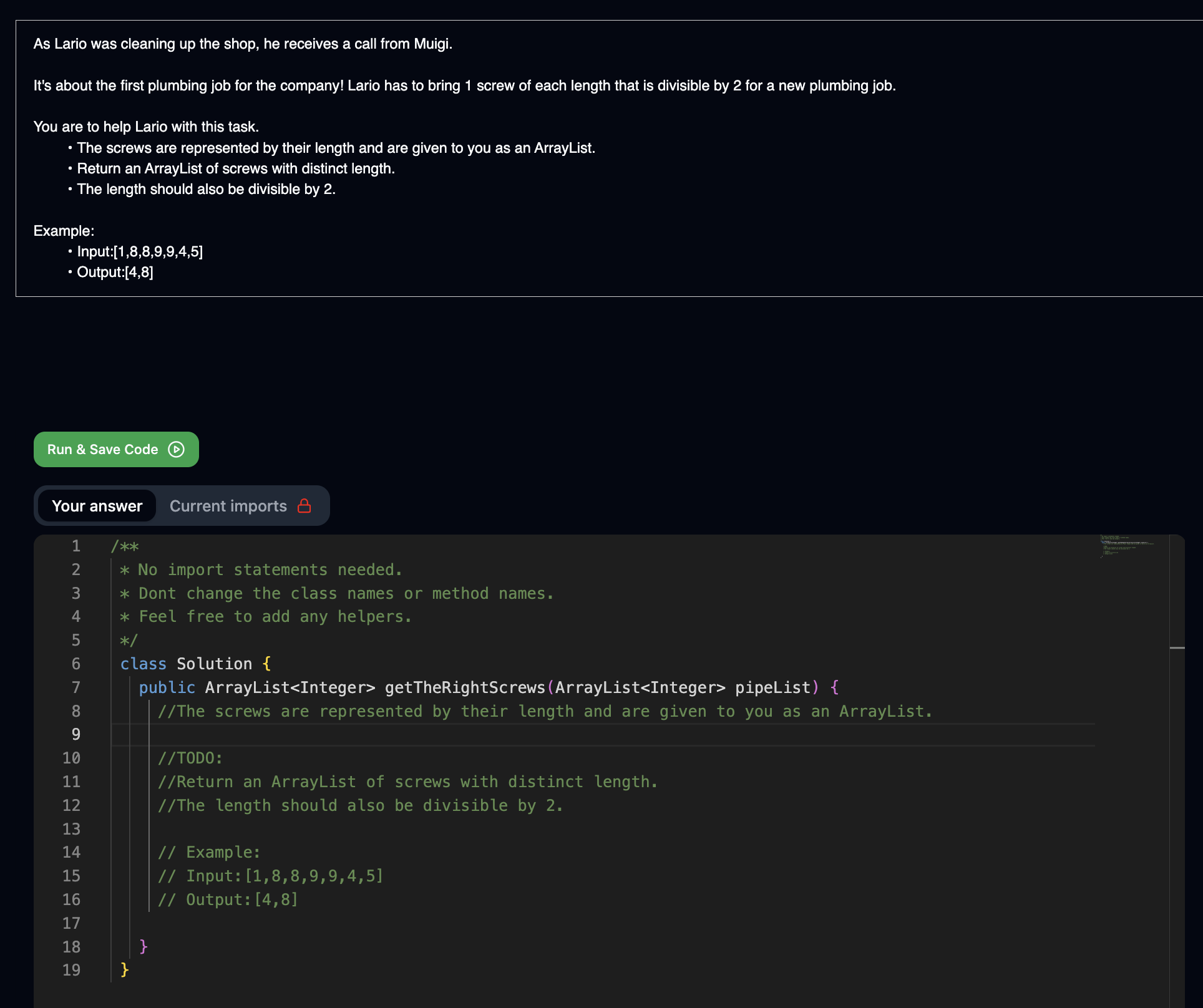Click the play icon in Run button
Image resolution: width=1203 pixels, height=1008 pixels.
click(x=177, y=449)
